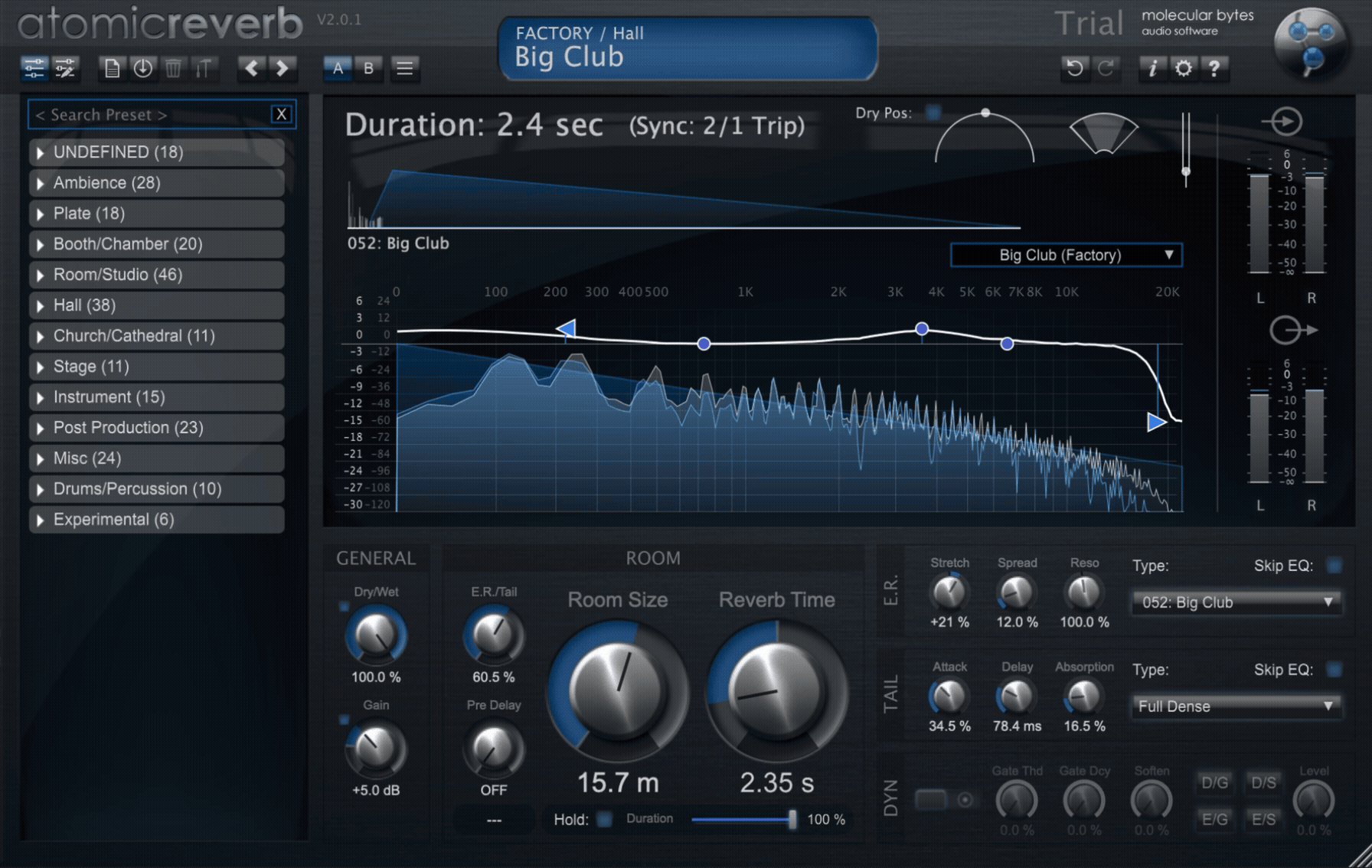The image size is (1372, 868).
Task: Go to the next preset arrow
Action: (282, 69)
